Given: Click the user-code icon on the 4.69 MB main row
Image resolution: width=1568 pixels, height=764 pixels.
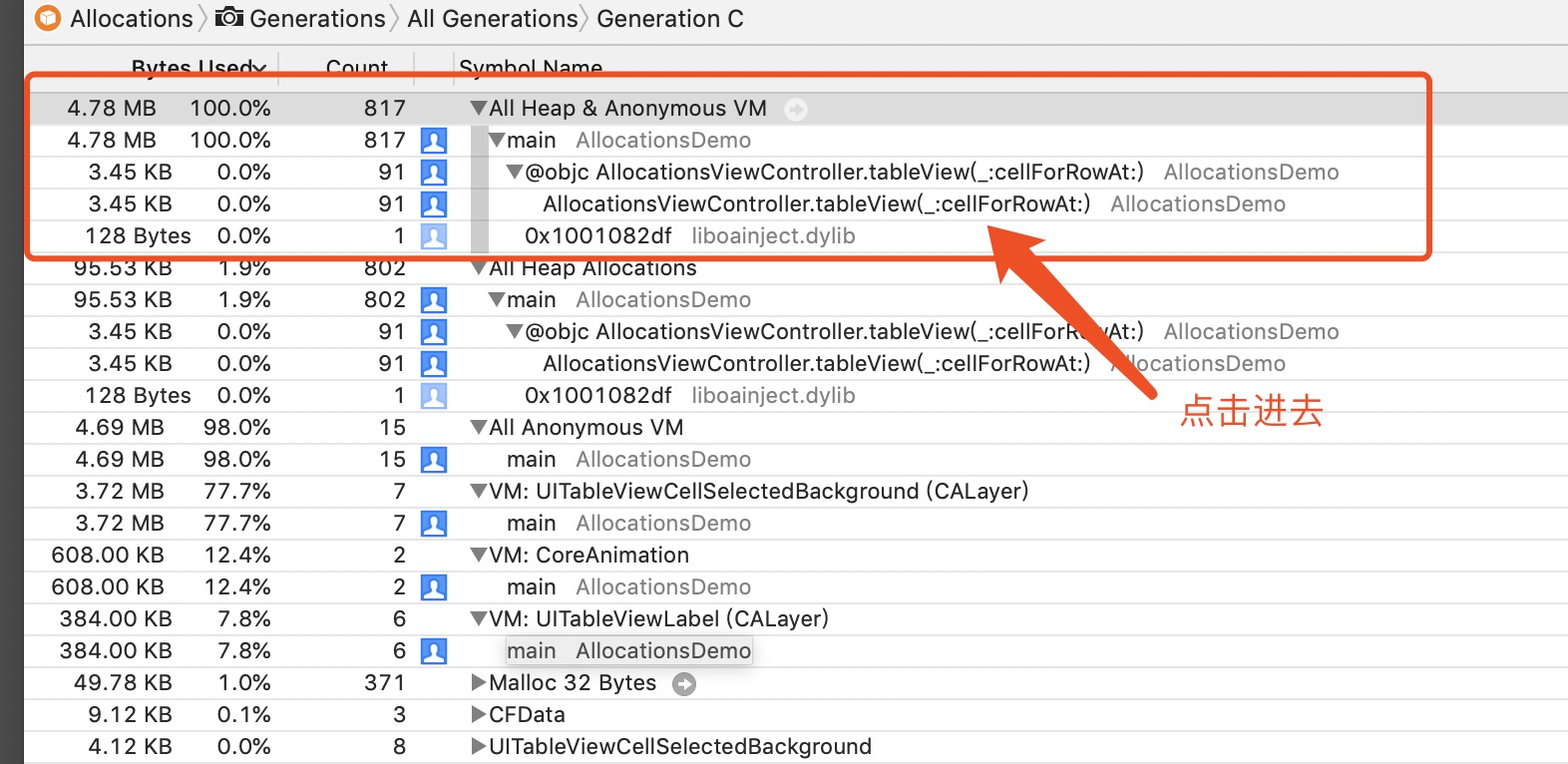Looking at the screenshot, I should pyautogui.click(x=434, y=460).
